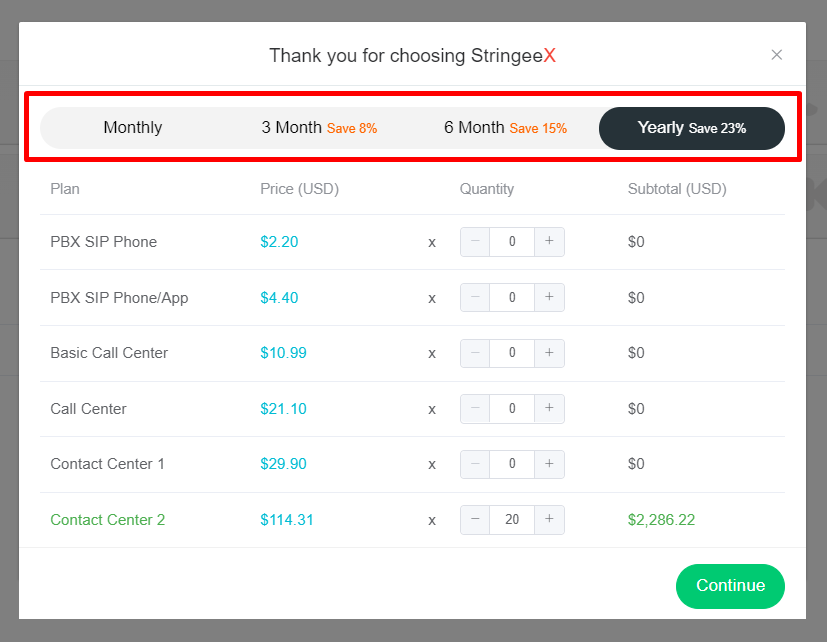Add one Contact Center 1 seat
The image size is (827, 642).
click(x=549, y=464)
